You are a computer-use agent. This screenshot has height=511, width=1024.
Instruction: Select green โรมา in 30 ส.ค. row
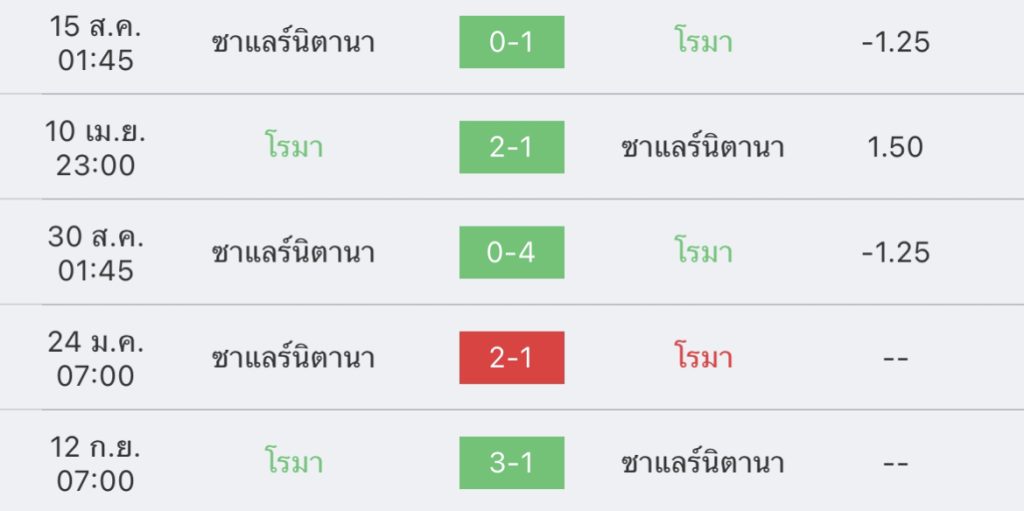(703, 252)
